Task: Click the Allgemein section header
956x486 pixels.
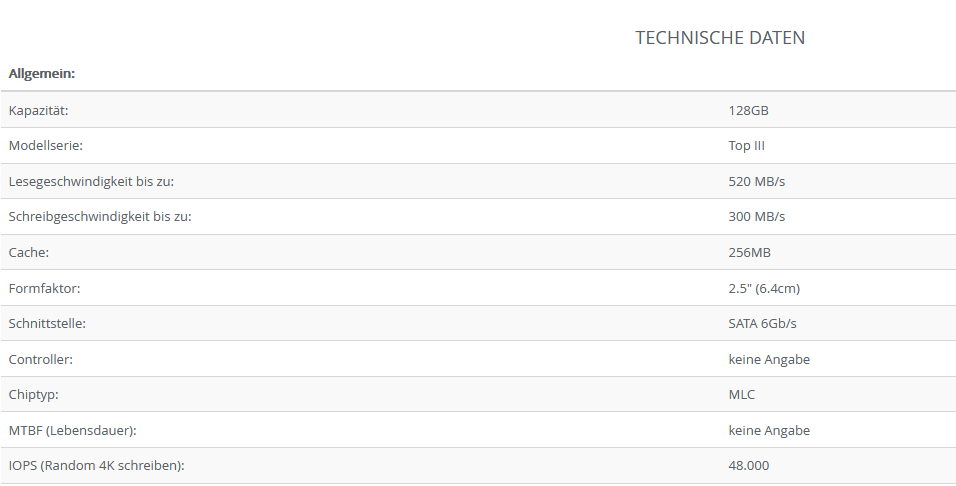Action: (x=42, y=73)
